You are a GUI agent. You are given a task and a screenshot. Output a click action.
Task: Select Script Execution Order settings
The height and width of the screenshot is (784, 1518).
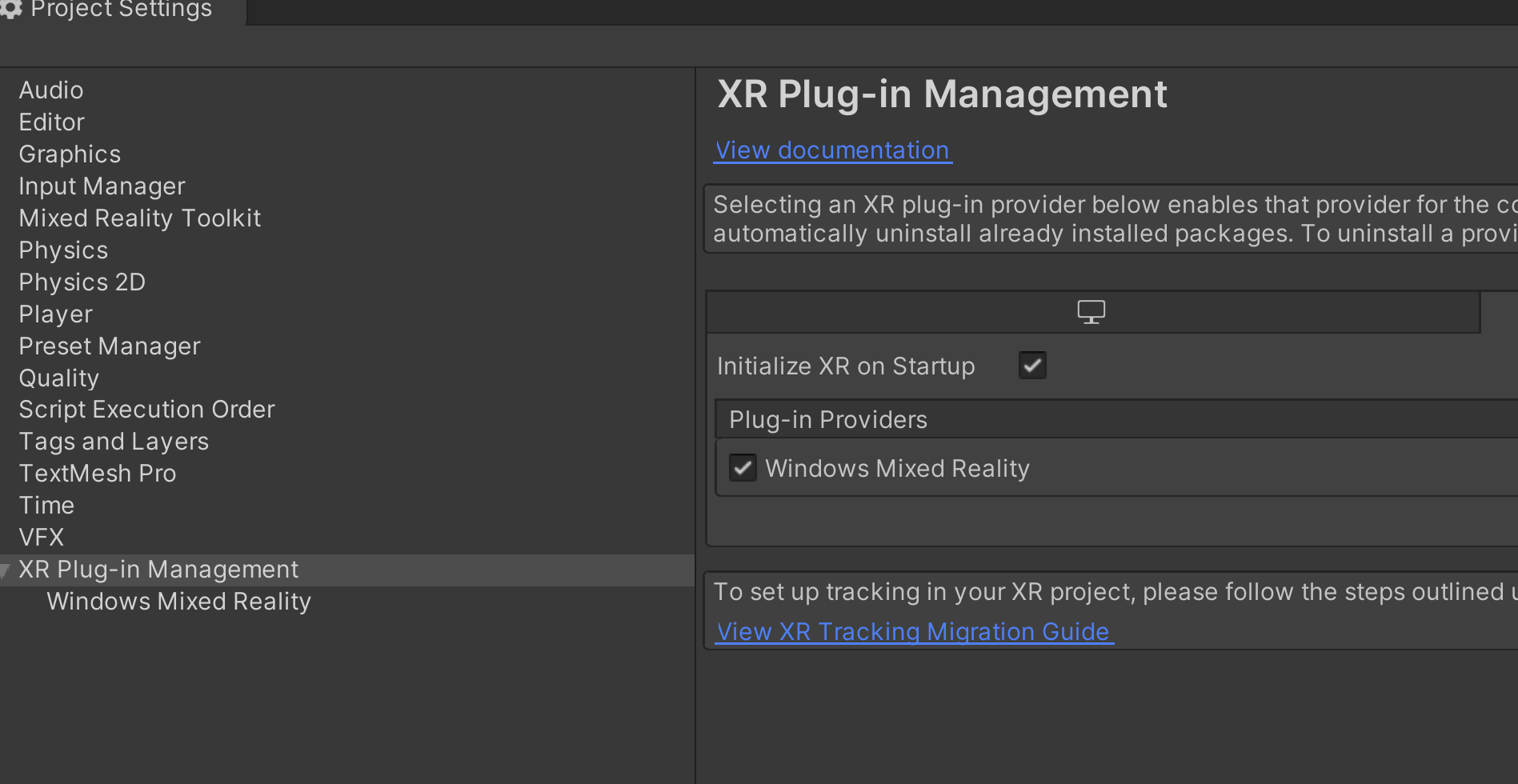coord(147,410)
